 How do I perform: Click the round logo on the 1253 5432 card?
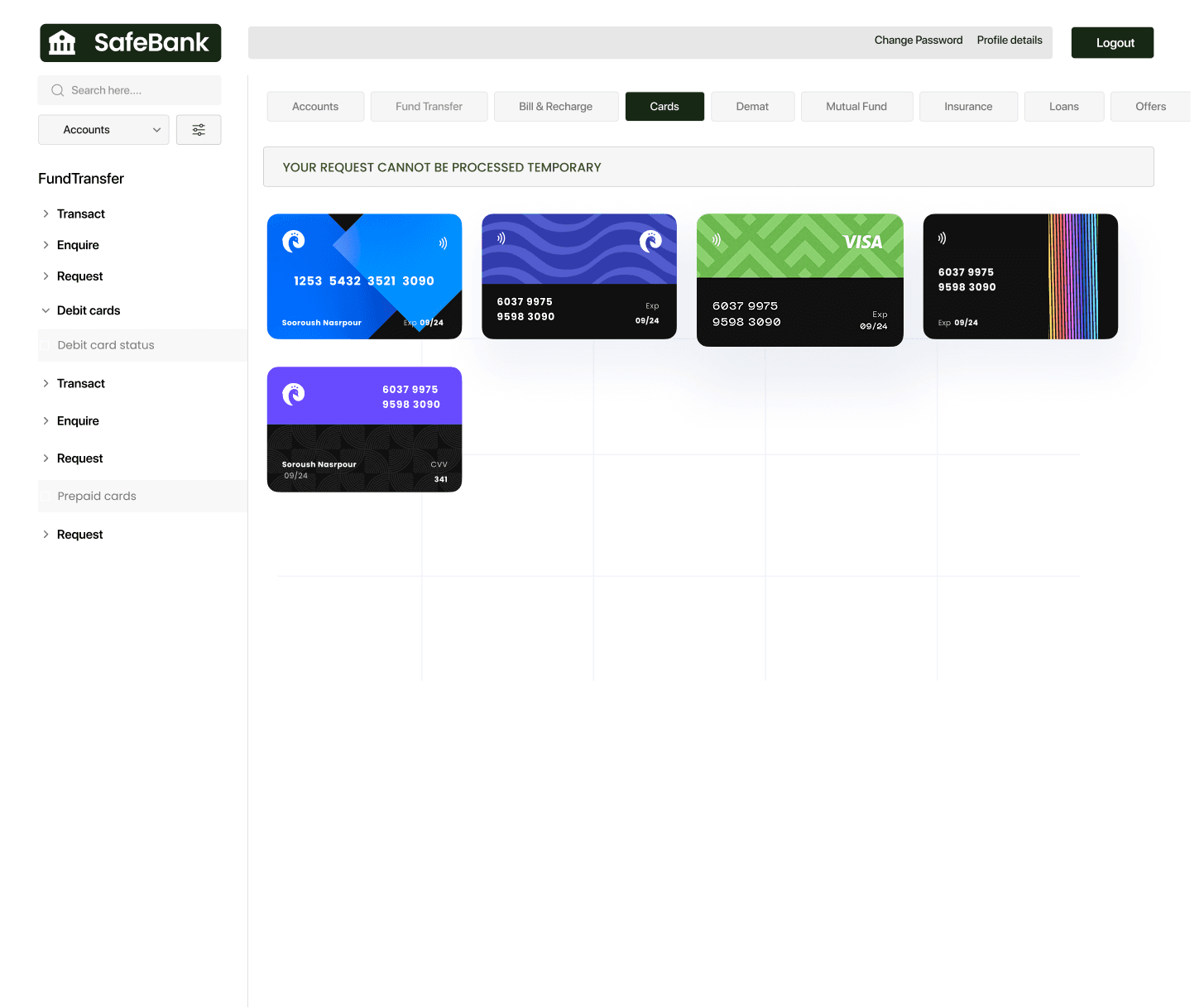(294, 240)
